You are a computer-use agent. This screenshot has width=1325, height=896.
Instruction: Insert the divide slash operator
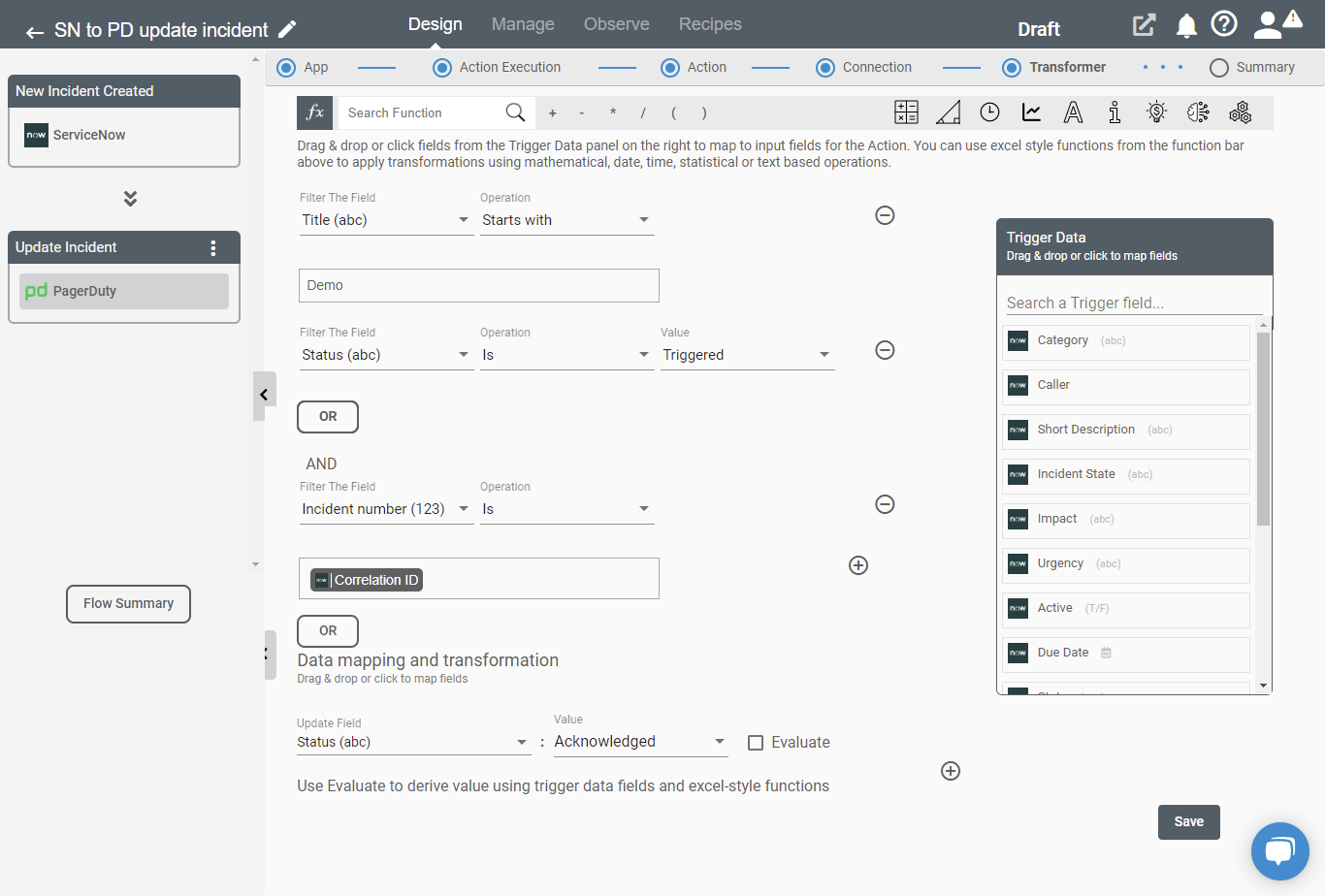(x=643, y=113)
